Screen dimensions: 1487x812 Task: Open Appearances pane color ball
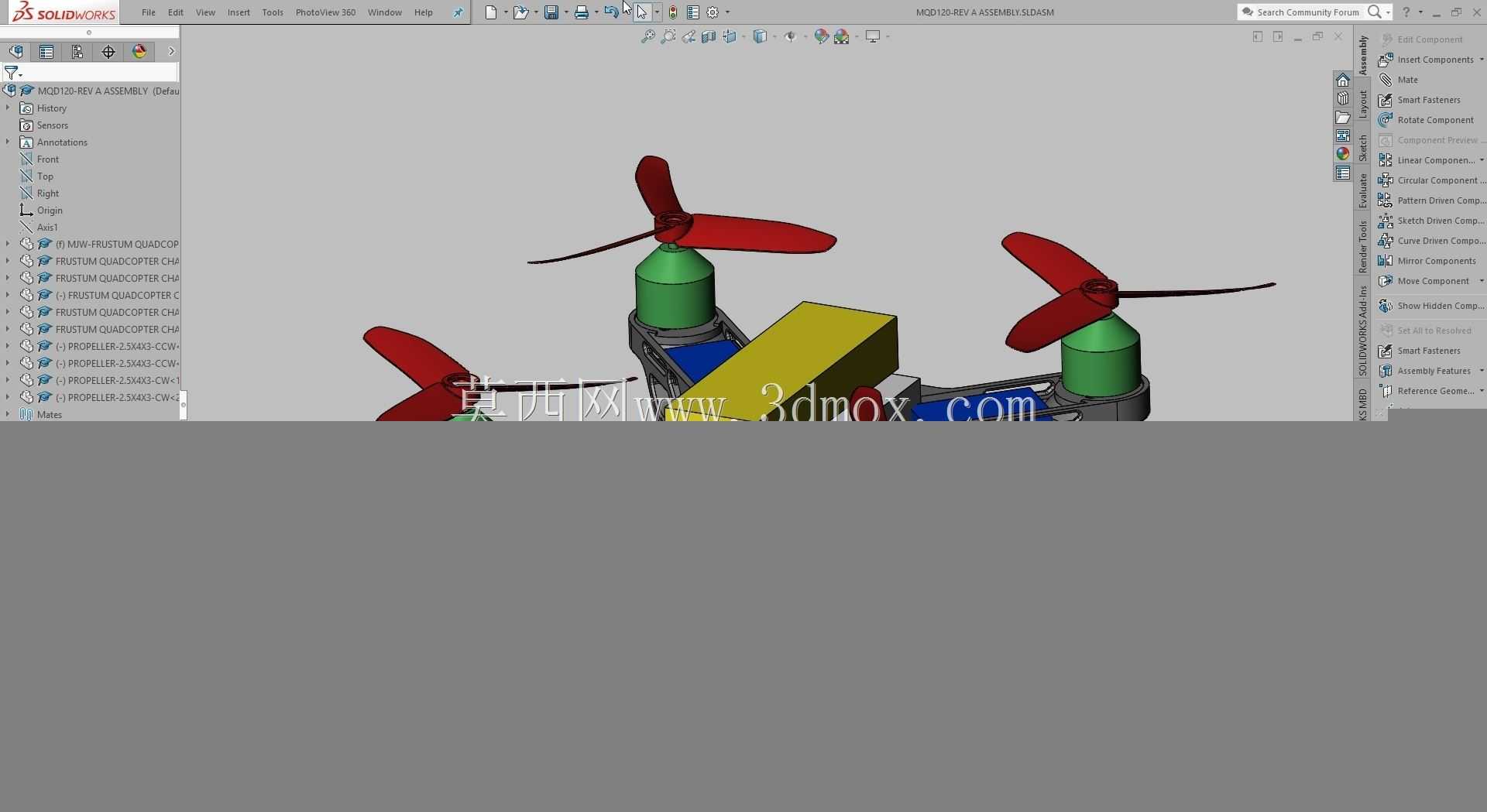(1343, 154)
